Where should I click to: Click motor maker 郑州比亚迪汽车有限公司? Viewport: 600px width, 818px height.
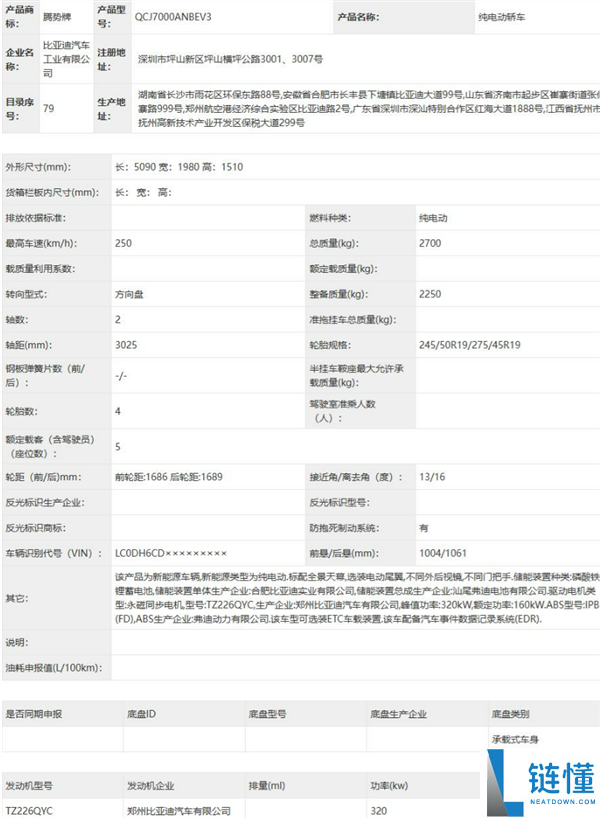[x=179, y=810]
